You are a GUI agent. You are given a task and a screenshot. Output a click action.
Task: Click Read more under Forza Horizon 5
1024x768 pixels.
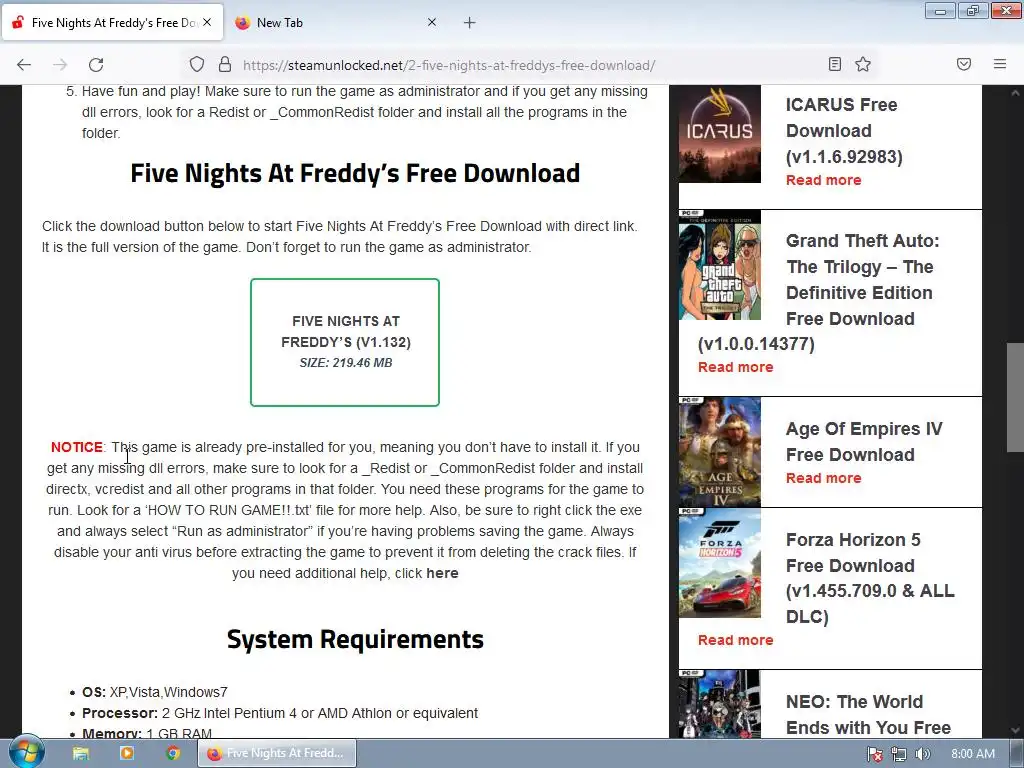pyautogui.click(x=735, y=640)
